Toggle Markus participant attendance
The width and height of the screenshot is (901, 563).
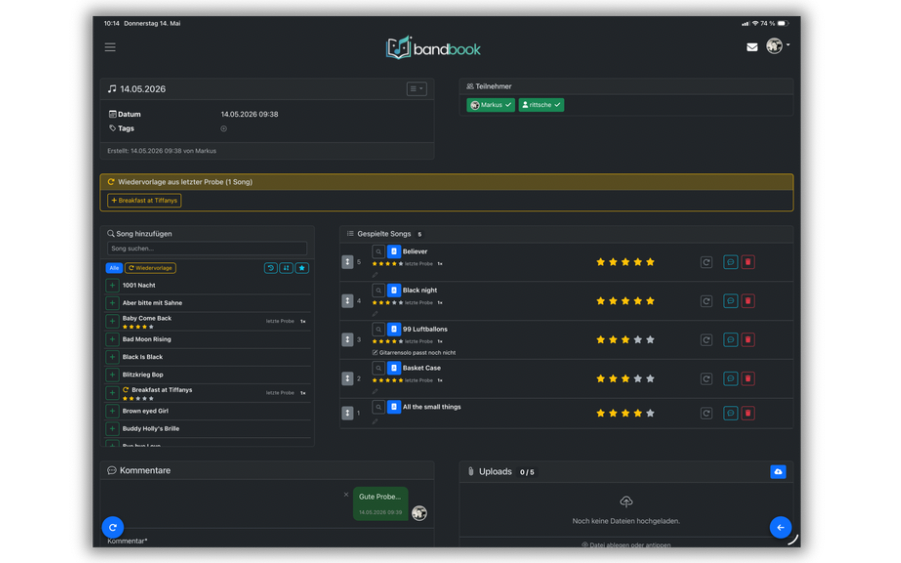(x=491, y=105)
